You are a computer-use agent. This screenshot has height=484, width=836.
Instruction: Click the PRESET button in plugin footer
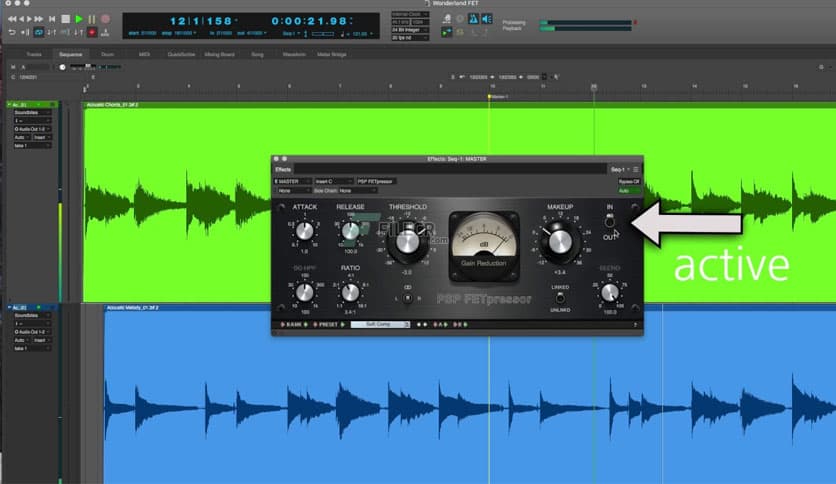point(328,325)
